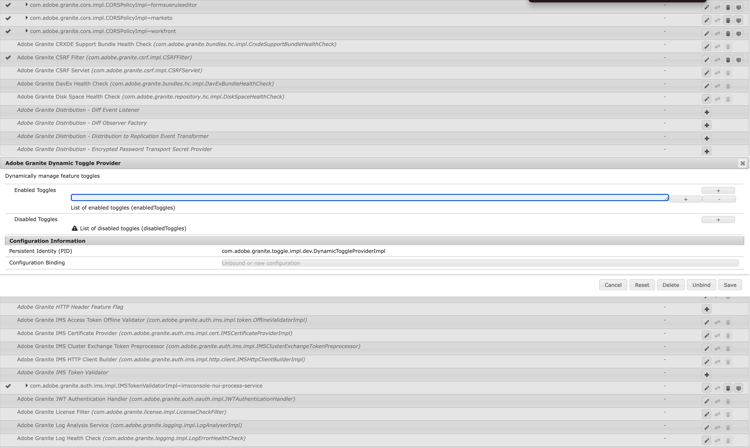Click speech-bubble icon on imsconsole-nui-process-service row

tap(739, 388)
